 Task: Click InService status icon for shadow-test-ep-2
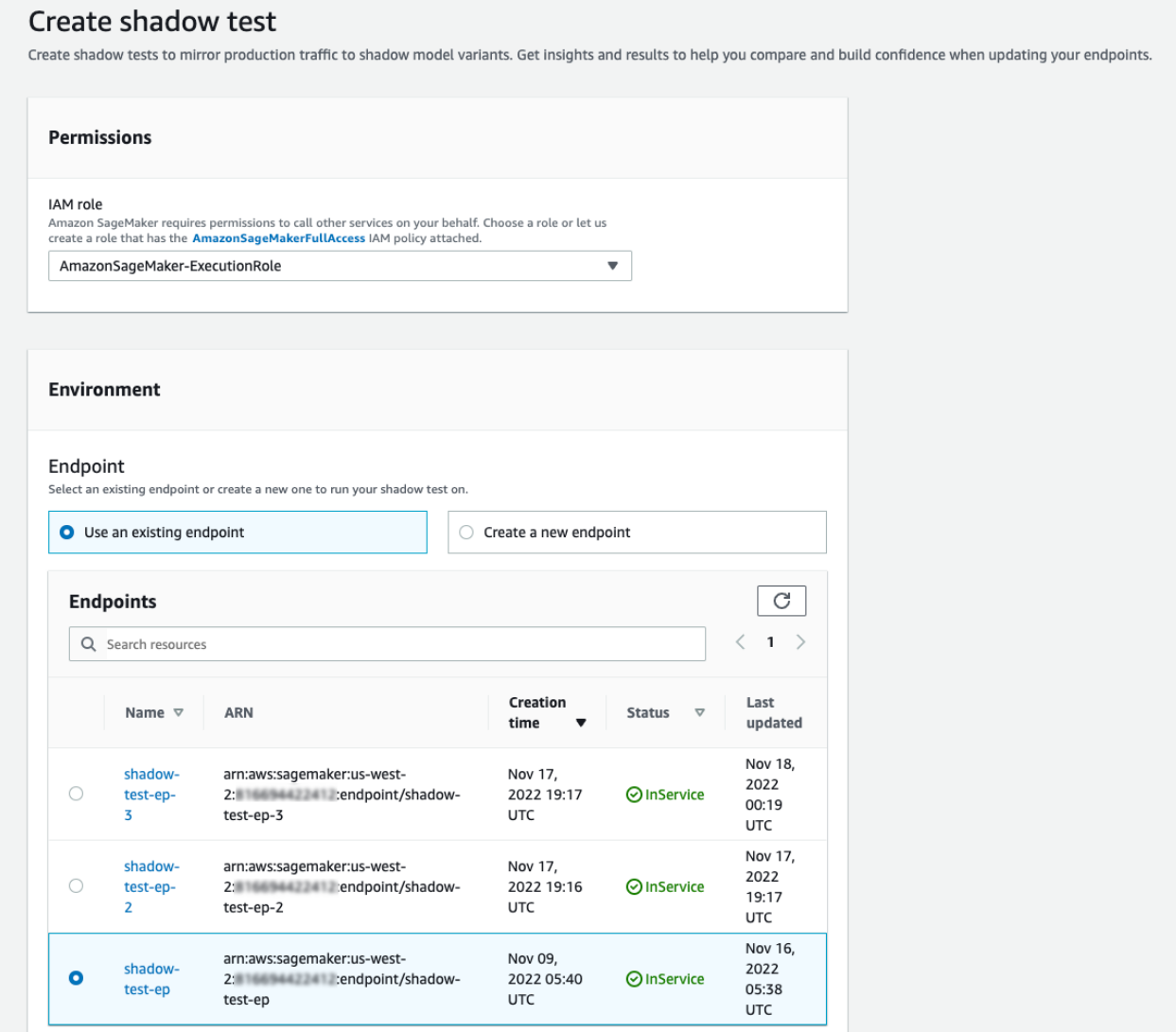(634, 887)
